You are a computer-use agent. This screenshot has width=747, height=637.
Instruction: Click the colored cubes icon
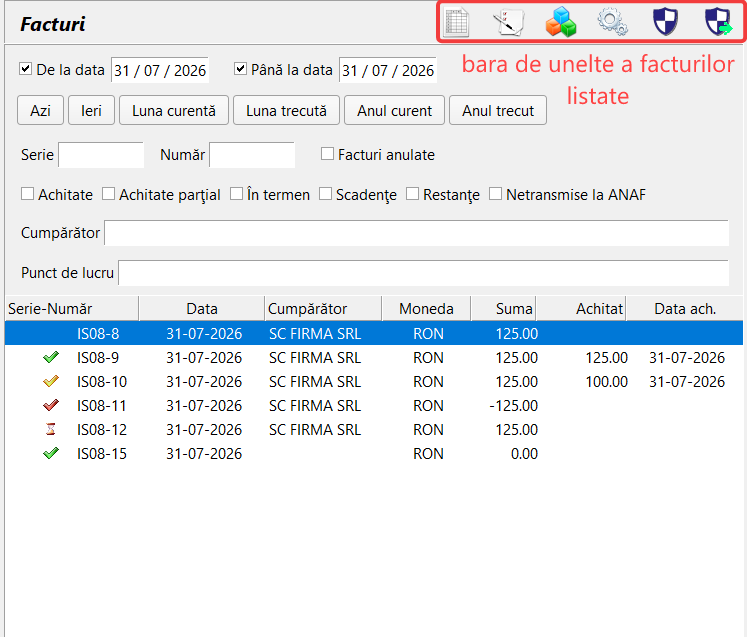point(561,22)
